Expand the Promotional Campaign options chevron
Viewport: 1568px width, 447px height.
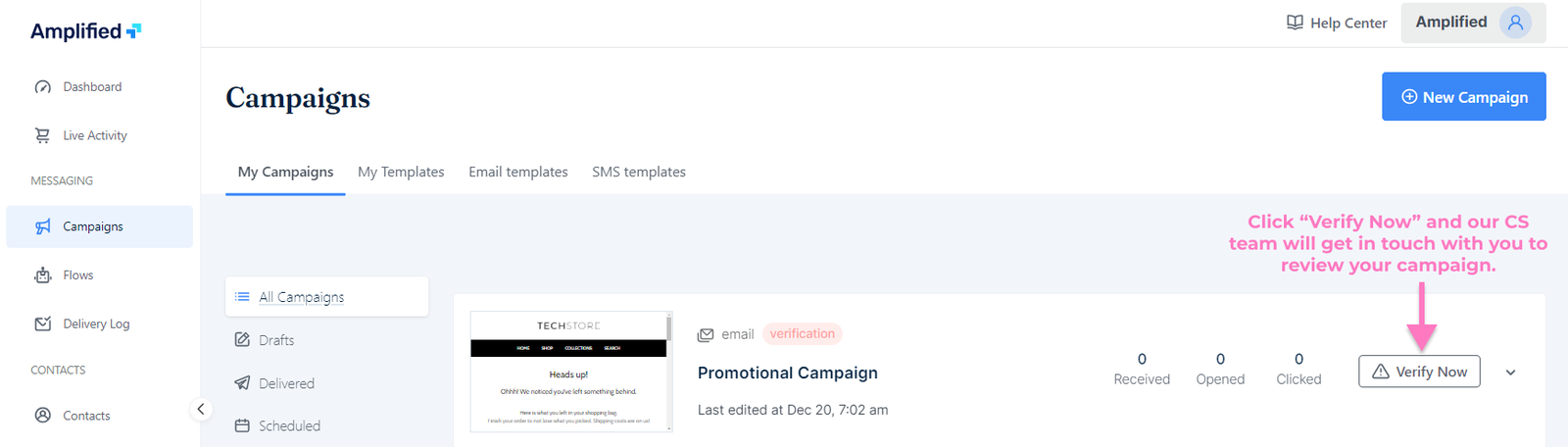1510,372
